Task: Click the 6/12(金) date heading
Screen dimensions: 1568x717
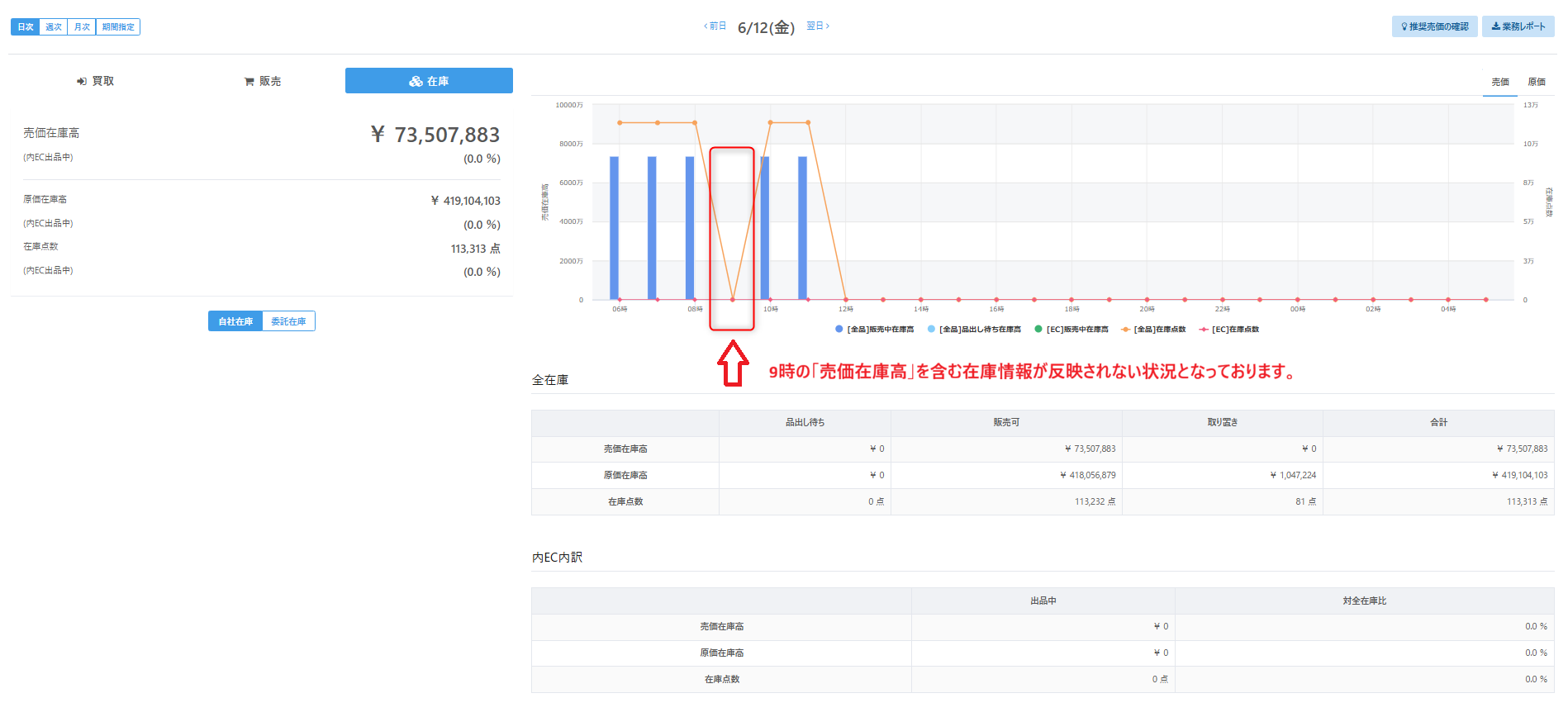Action: pyautogui.click(x=766, y=27)
